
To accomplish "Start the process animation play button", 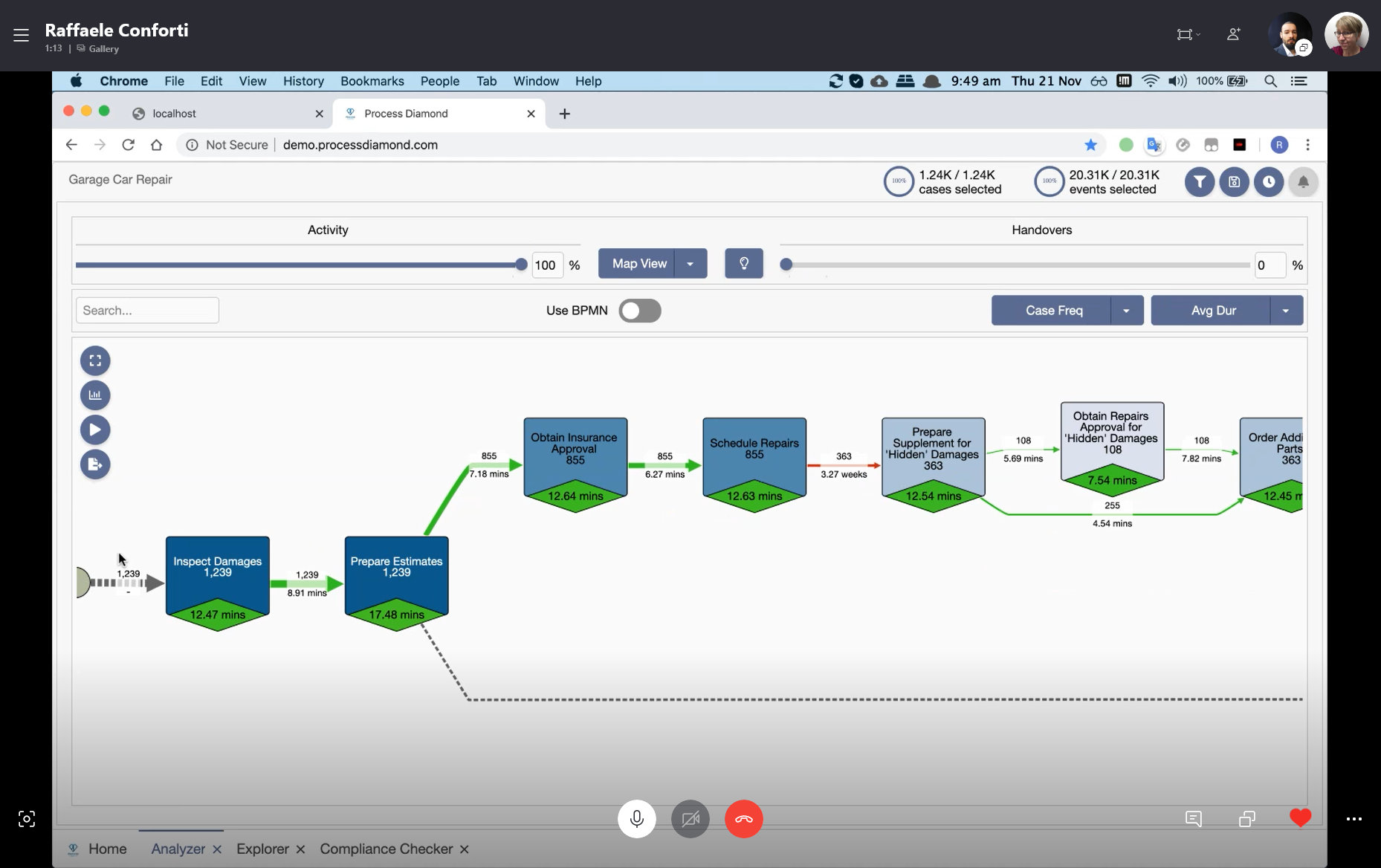I will coord(95,430).
